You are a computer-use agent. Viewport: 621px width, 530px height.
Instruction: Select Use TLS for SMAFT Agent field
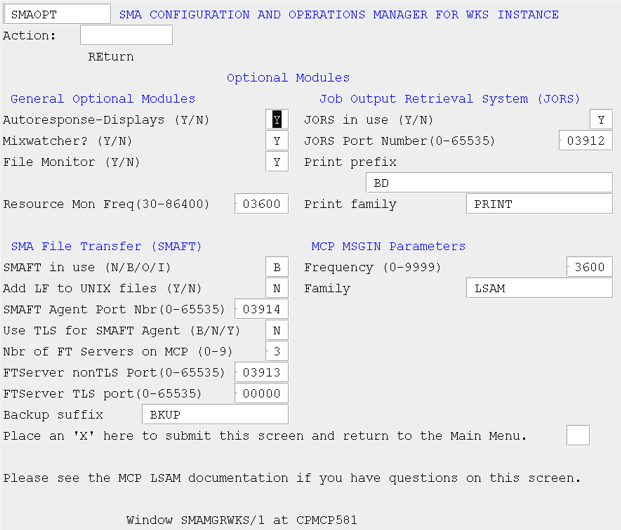[x=277, y=330]
